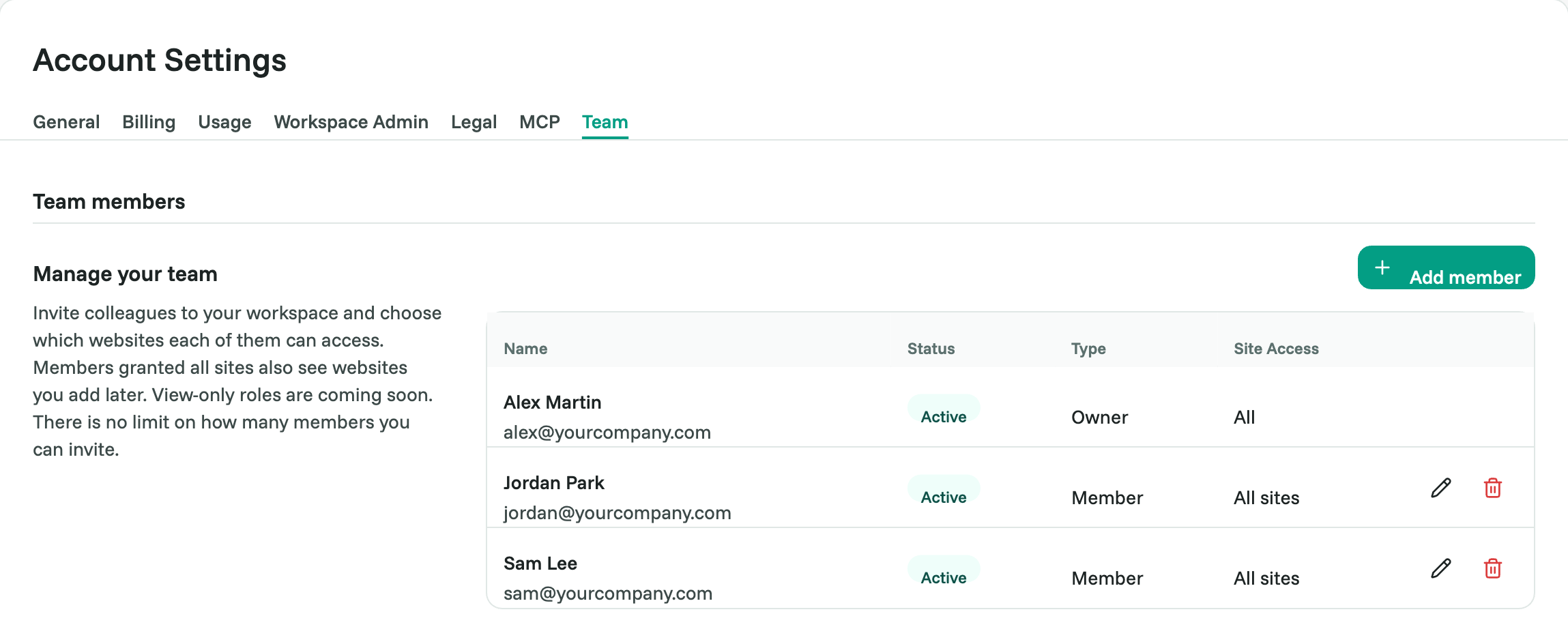1568x642 pixels.
Task: Delete Jordan Park from the team
Action: (x=1493, y=488)
